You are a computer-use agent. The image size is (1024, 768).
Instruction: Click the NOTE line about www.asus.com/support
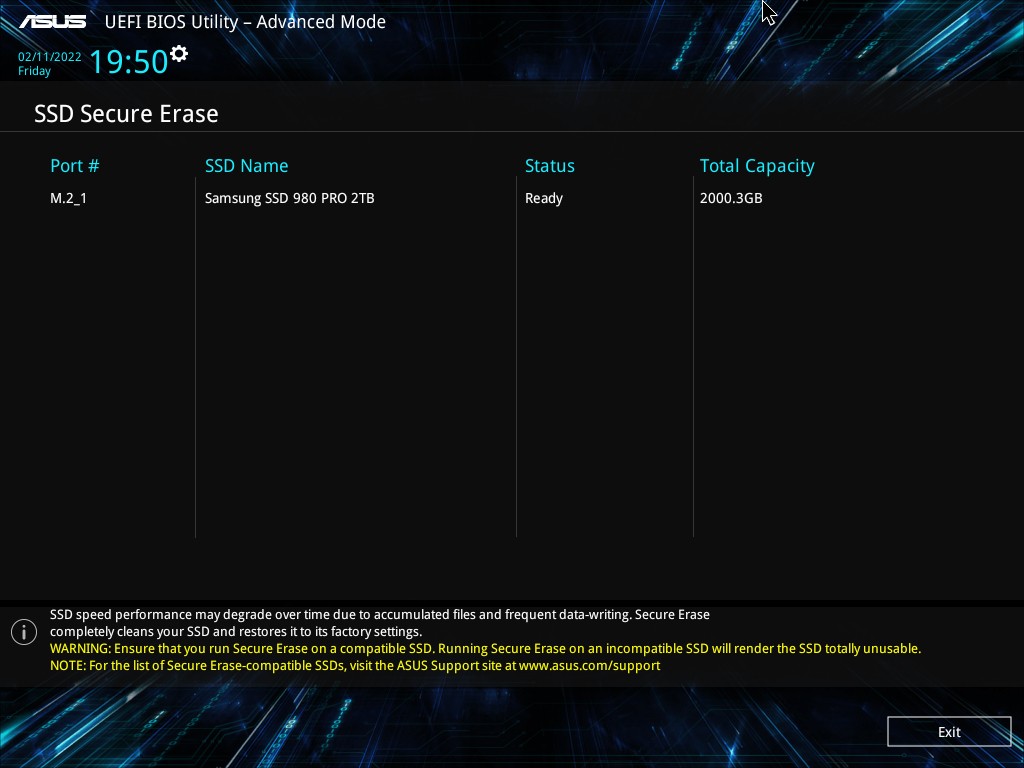(x=355, y=665)
